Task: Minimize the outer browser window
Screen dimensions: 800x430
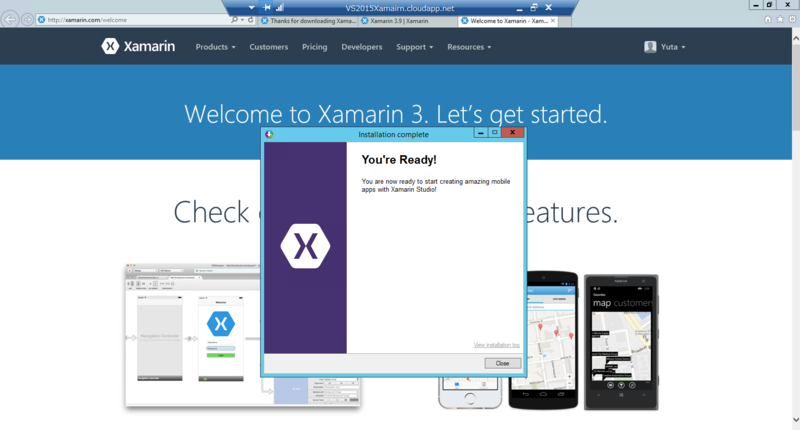Action: pyautogui.click(x=756, y=5)
